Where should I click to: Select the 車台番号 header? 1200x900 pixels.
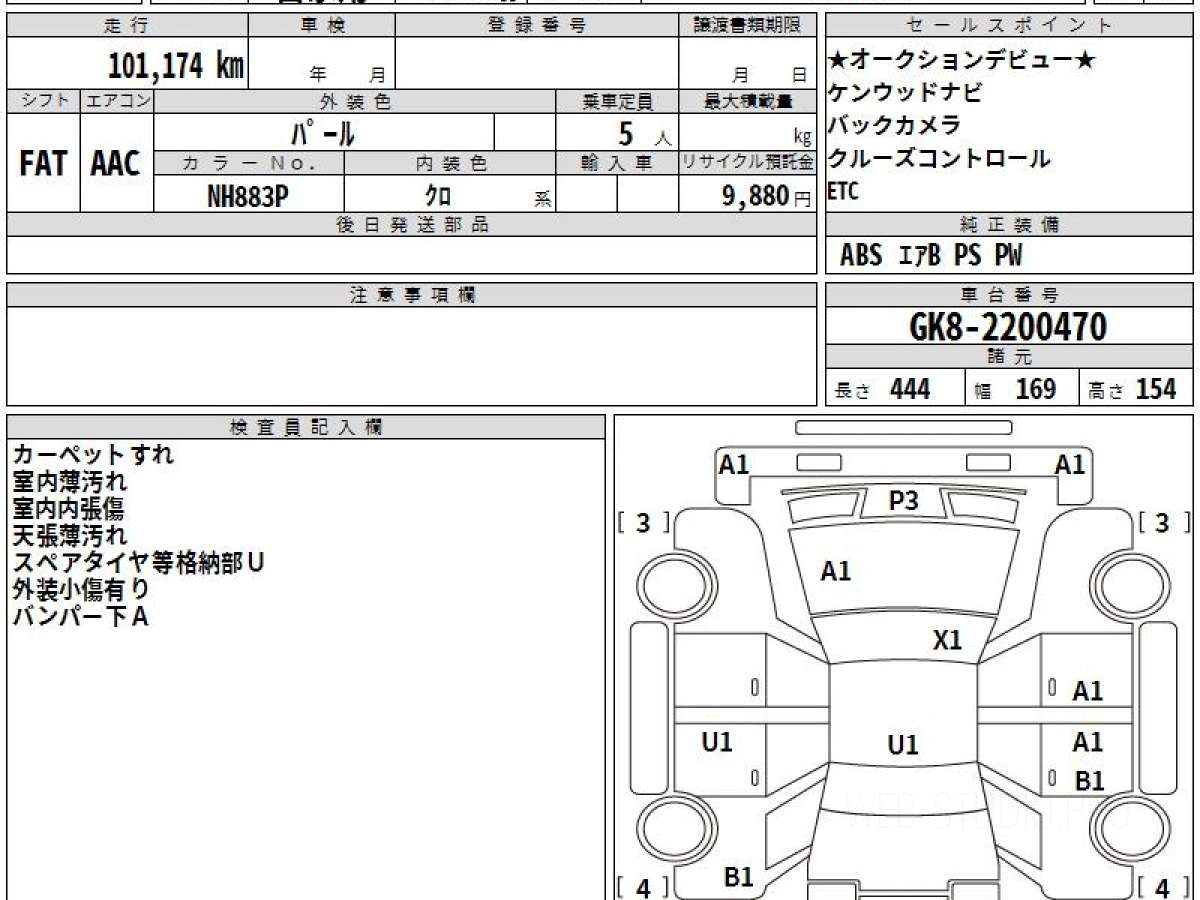point(1010,295)
